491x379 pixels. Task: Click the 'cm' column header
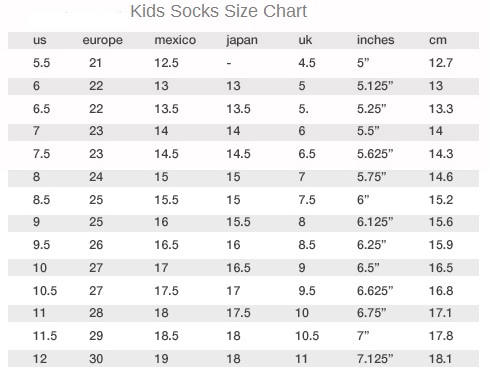point(438,40)
